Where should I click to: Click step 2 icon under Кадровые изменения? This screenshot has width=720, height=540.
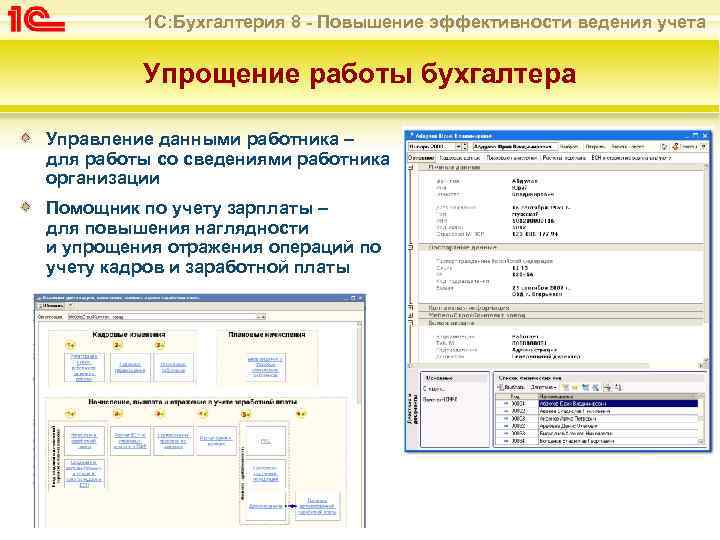click(118, 345)
